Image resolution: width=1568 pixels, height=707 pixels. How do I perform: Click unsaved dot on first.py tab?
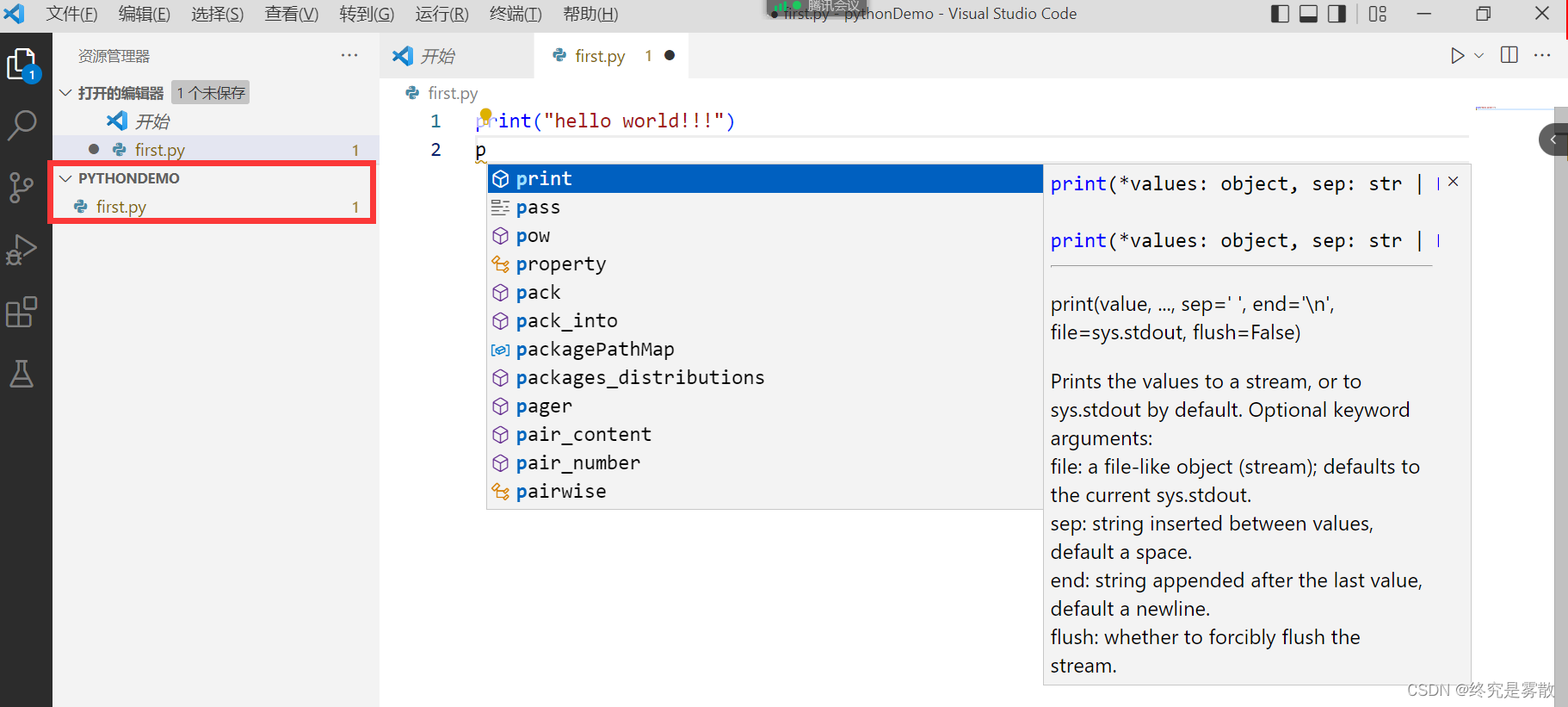670,55
